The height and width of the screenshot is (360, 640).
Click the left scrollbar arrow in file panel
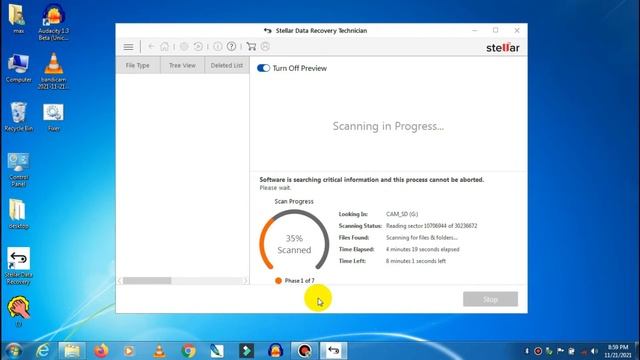[x=120, y=280]
